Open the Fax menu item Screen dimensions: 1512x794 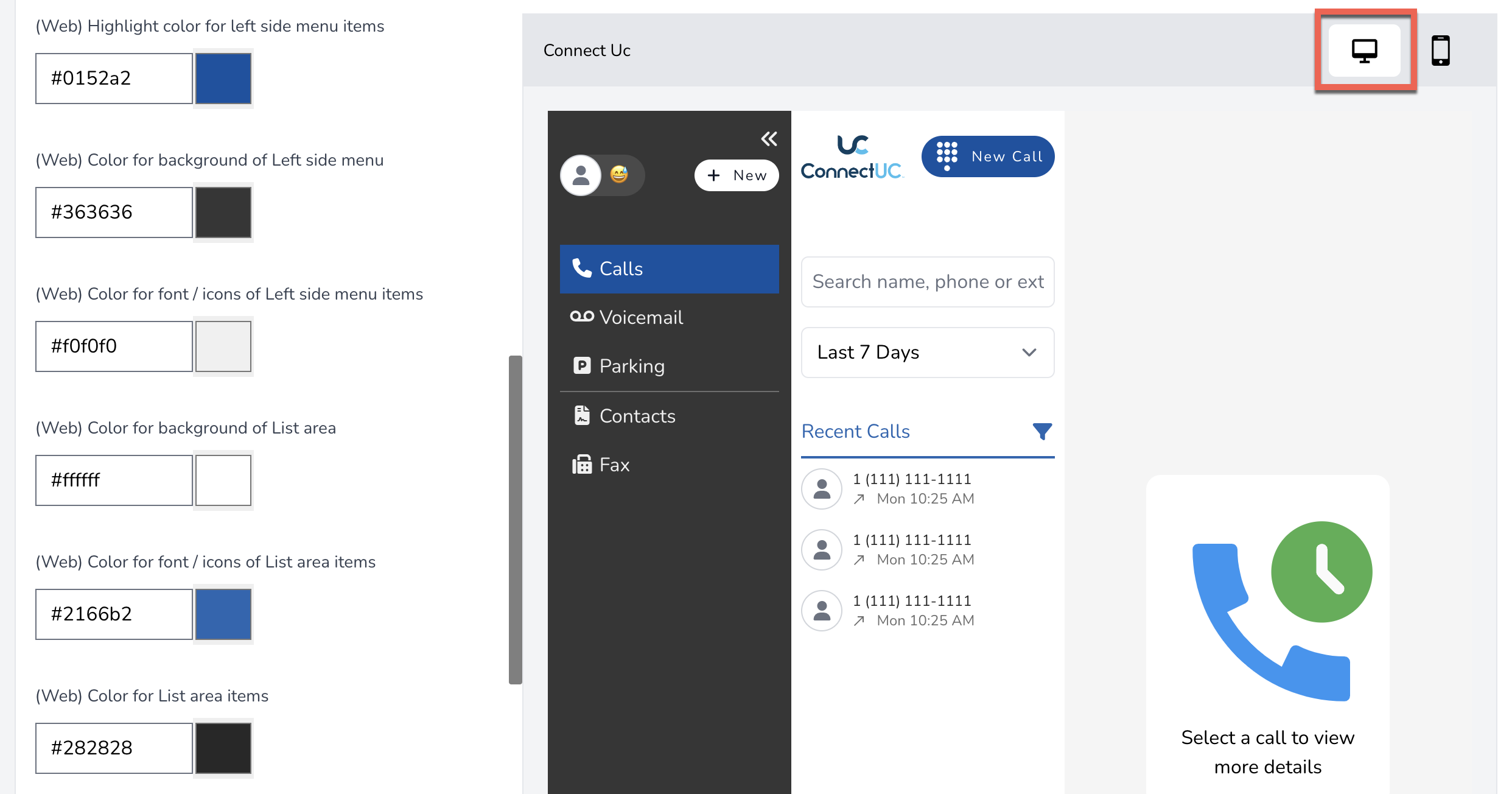pyautogui.click(x=670, y=465)
